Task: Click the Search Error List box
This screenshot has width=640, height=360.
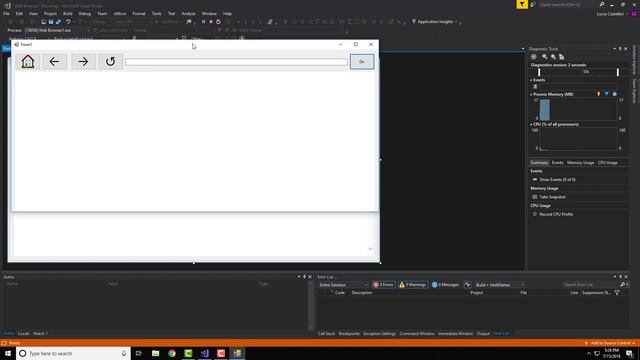Action: [591, 284]
